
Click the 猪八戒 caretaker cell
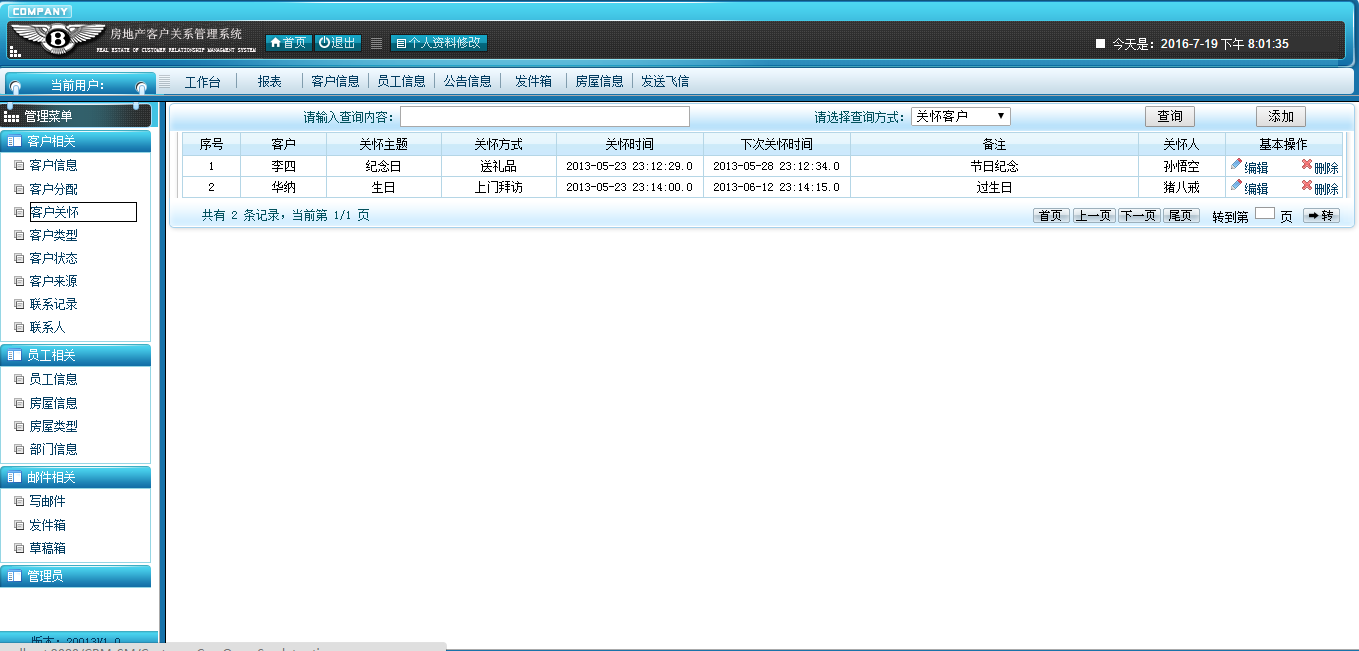(1181, 187)
